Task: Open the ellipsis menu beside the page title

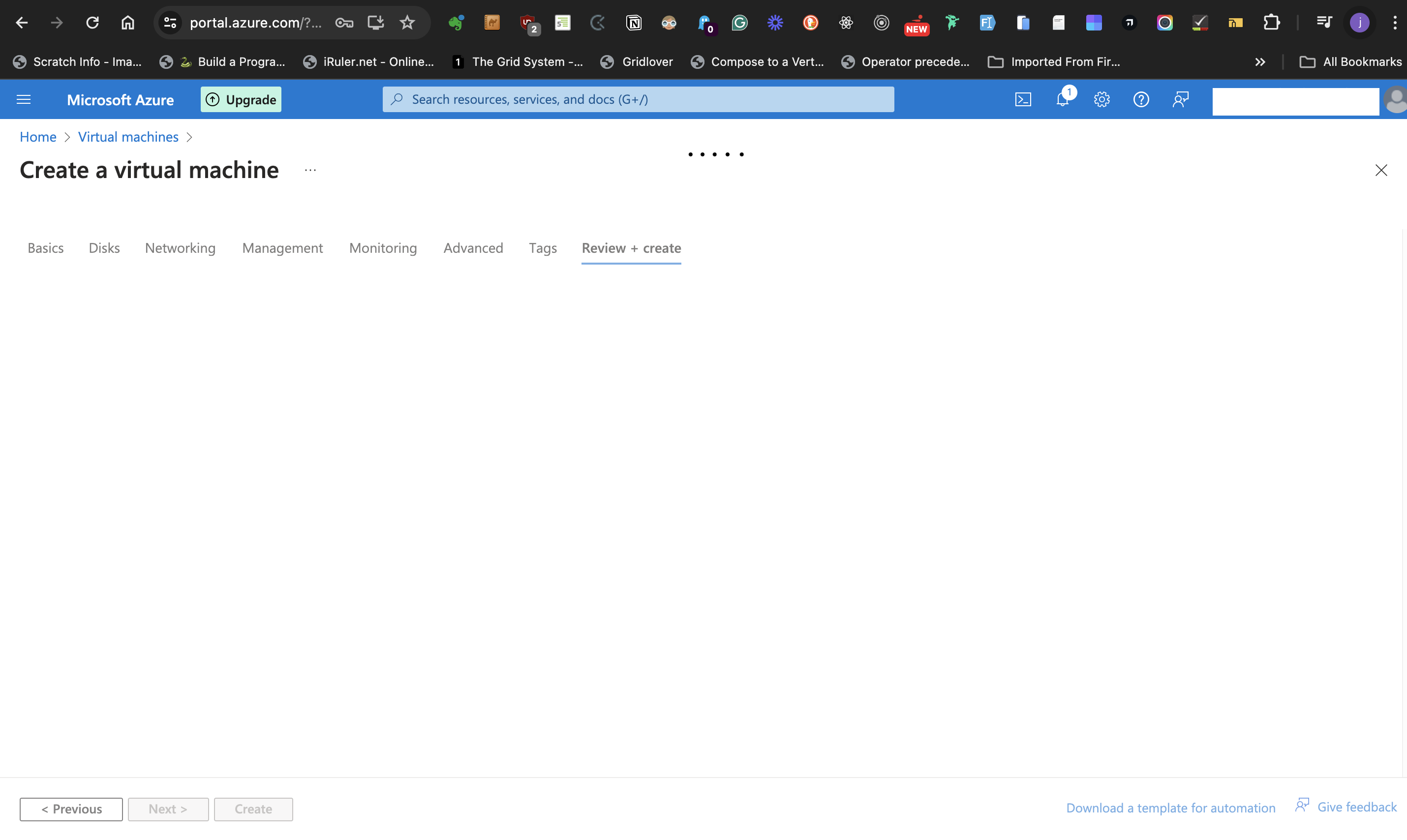Action: point(310,170)
